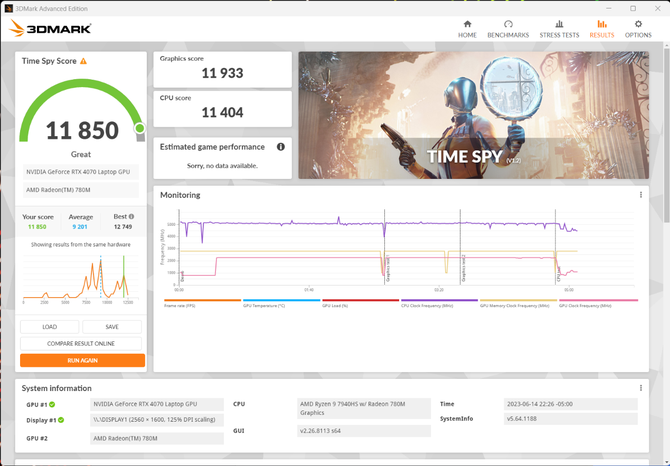The image size is (670, 466).
Task: Click the GPU #1 green check icon
Action: point(52,404)
